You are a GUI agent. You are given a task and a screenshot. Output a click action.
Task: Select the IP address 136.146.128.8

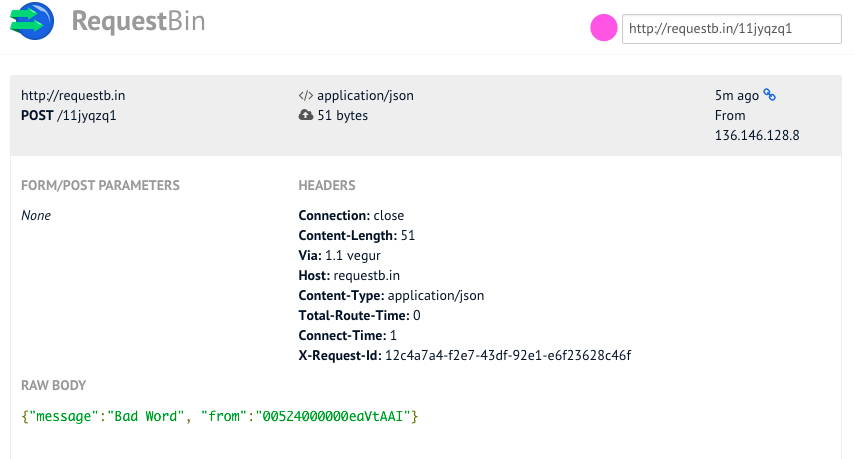tap(757, 135)
